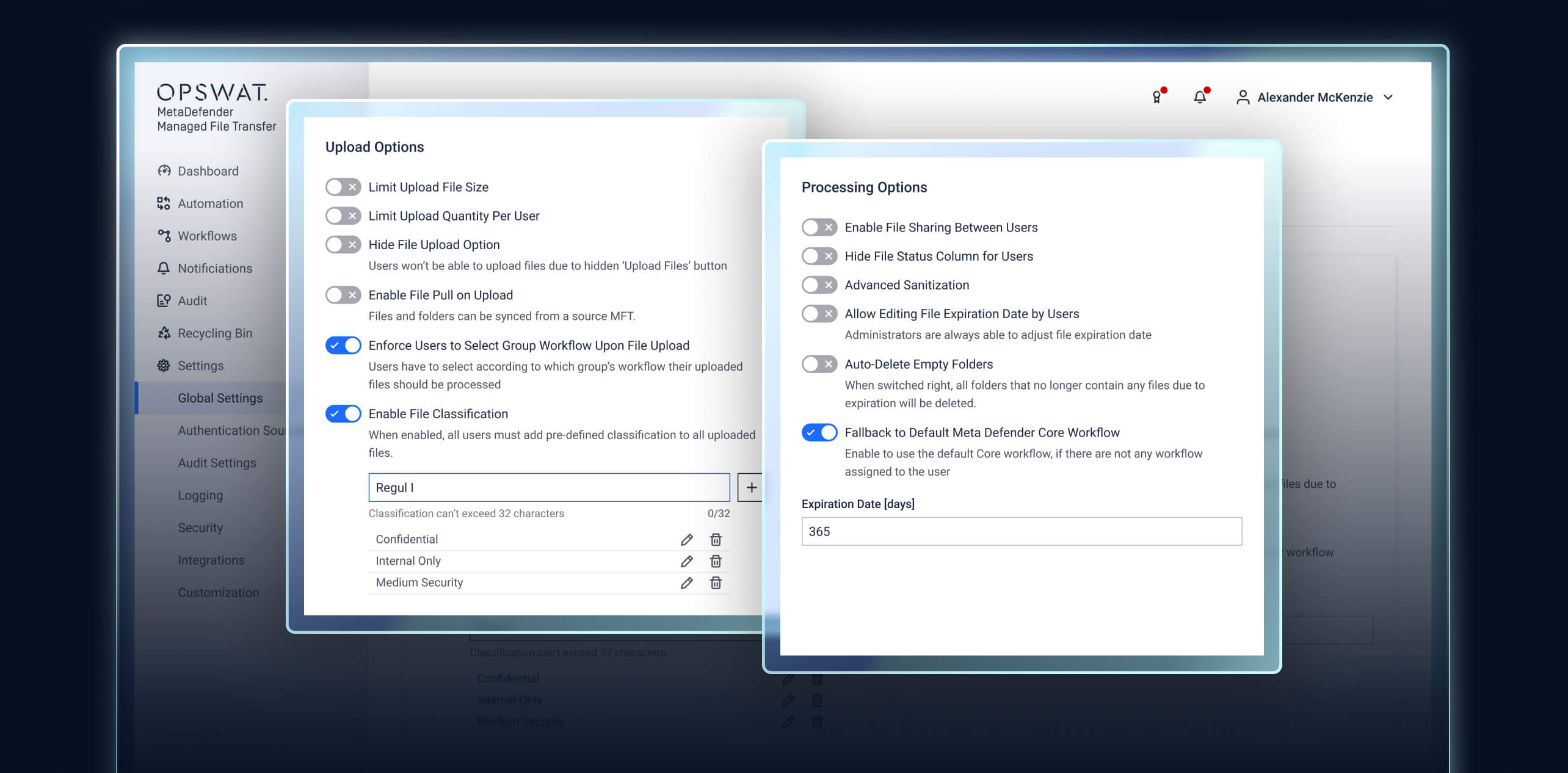Select the Audit sidebar icon

pyautogui.click(x=163, y=300)
